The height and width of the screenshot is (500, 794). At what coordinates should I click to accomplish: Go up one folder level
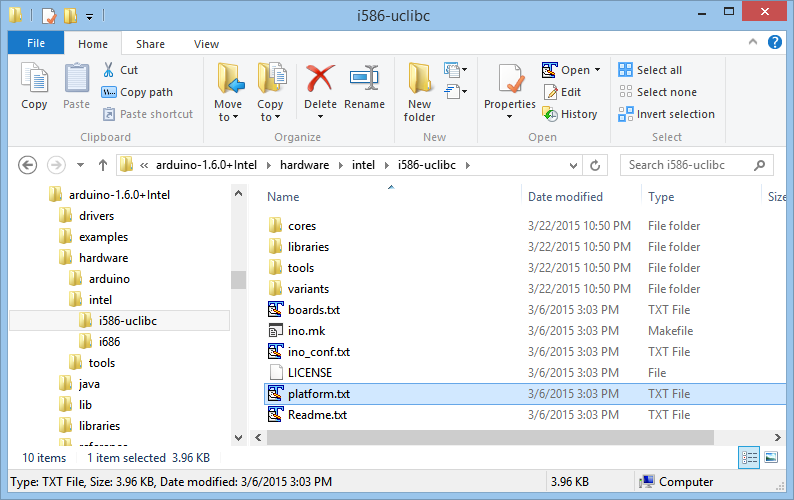[103, 165]
